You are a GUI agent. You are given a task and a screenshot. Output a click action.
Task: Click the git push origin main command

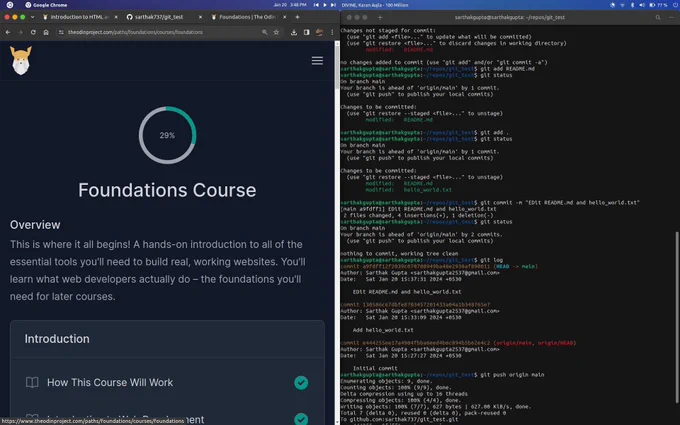tap(512, 375)
